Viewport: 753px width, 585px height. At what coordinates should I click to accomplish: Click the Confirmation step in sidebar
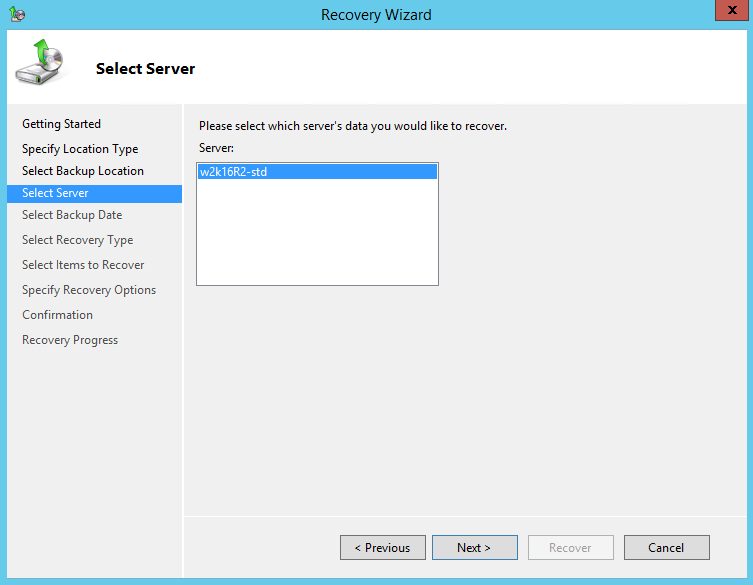[57, 315]
